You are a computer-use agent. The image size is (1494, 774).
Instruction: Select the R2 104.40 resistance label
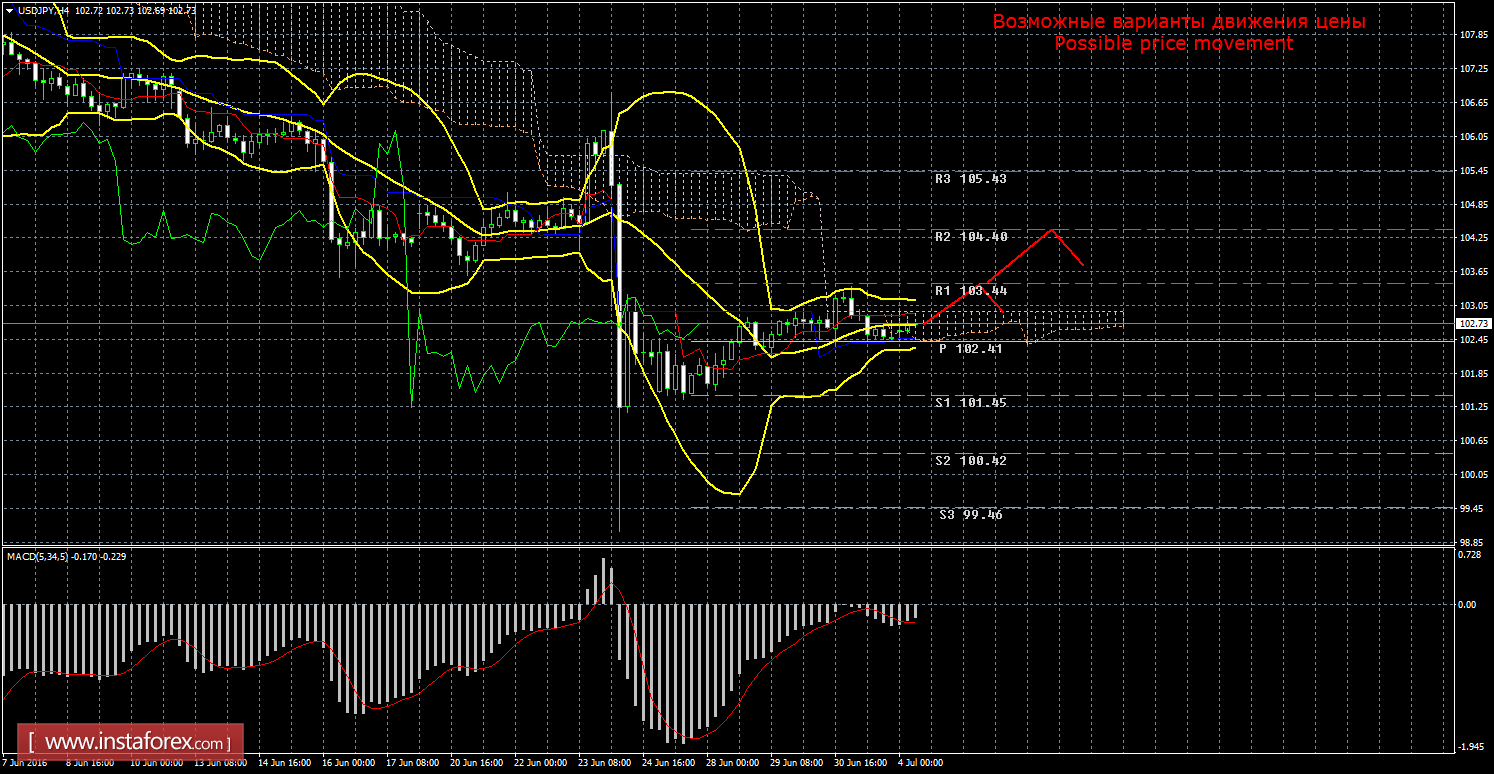click(970, 237)
